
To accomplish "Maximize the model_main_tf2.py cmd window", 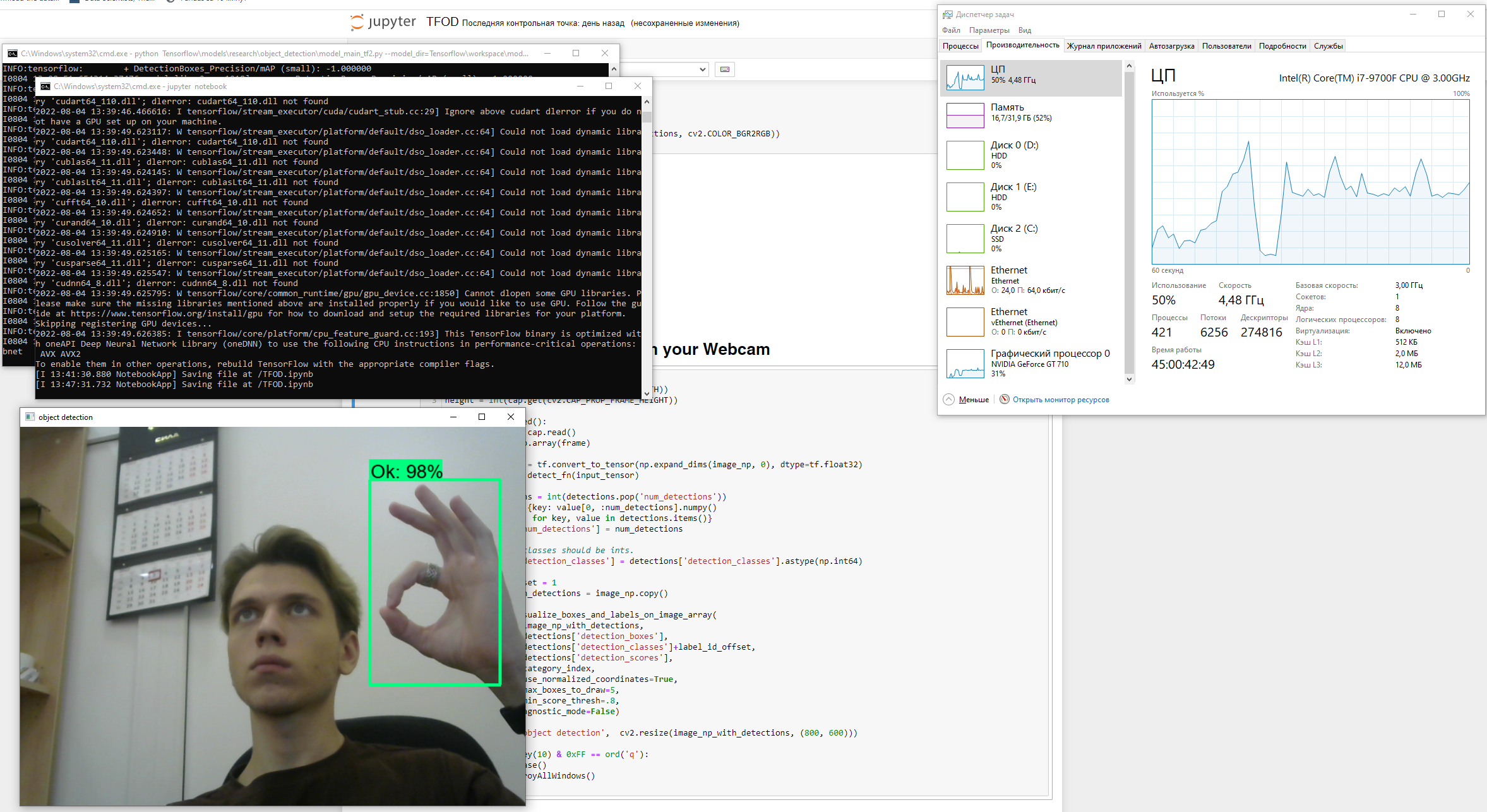I will coord(576,54).
